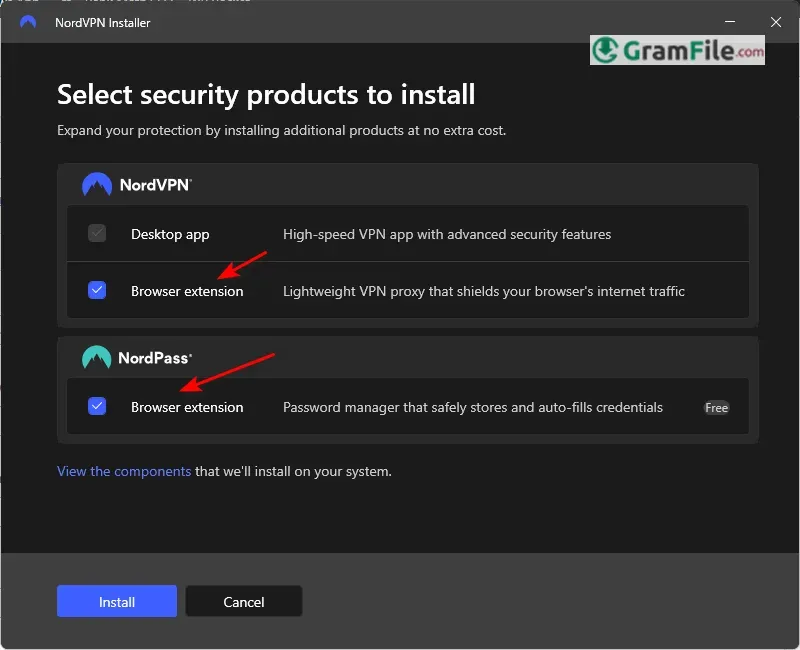
Task: Open the View the components link
Action: 124,471
